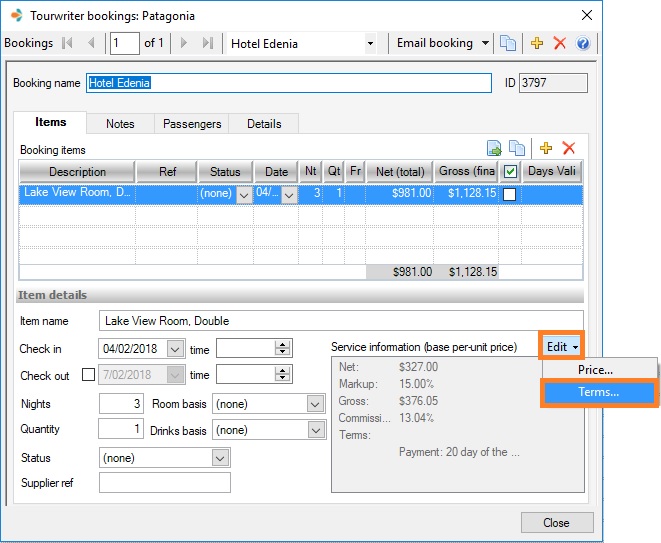Go to the previous booking record
The image size is (661, 543).
click(x=91, y=43)
